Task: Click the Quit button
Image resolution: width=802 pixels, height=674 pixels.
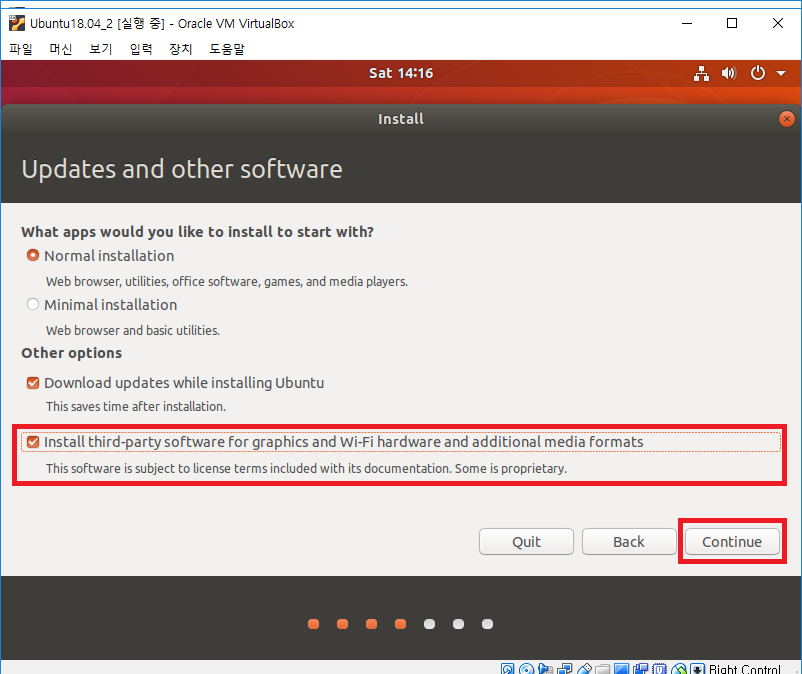Action: 526,542
